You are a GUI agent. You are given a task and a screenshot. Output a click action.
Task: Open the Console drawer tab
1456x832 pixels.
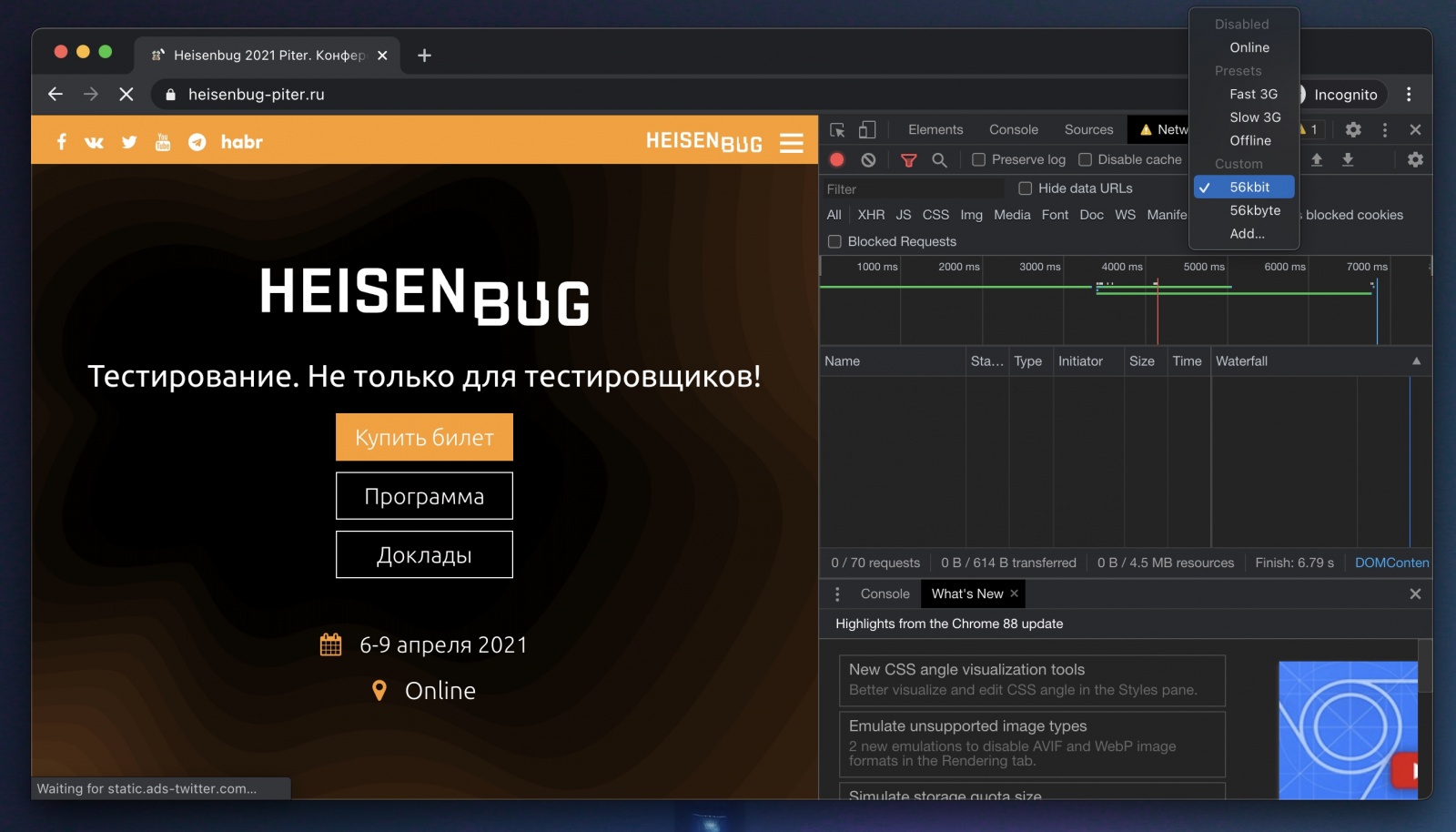point(885,594)
